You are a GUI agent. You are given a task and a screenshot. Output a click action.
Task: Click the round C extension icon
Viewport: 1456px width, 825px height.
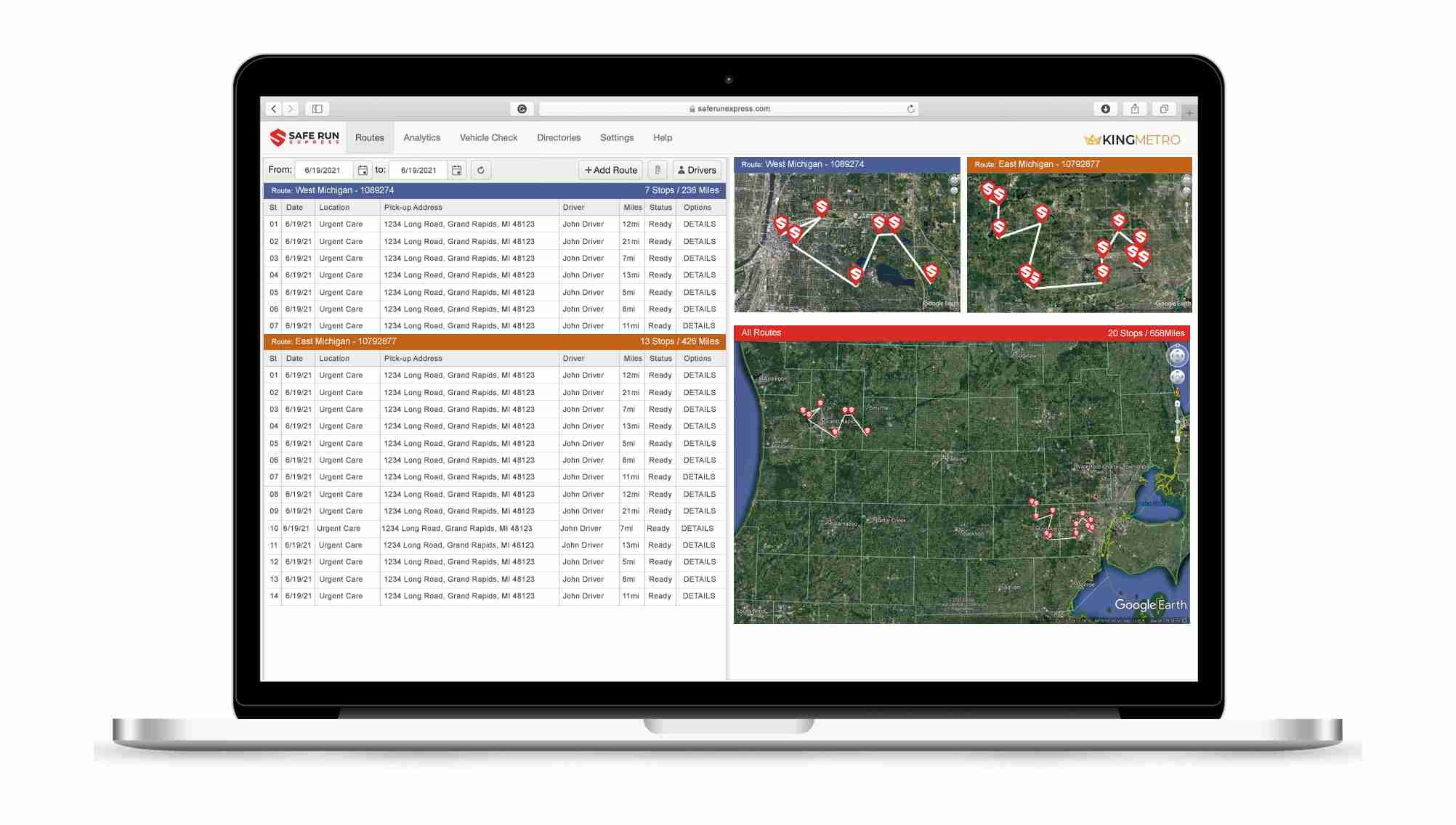click(x=522, y=109)
